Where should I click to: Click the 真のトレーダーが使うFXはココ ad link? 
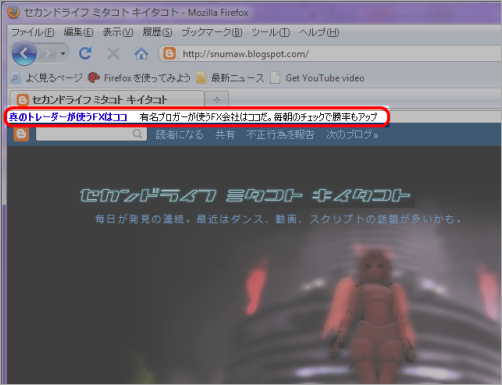click(68, 117)
